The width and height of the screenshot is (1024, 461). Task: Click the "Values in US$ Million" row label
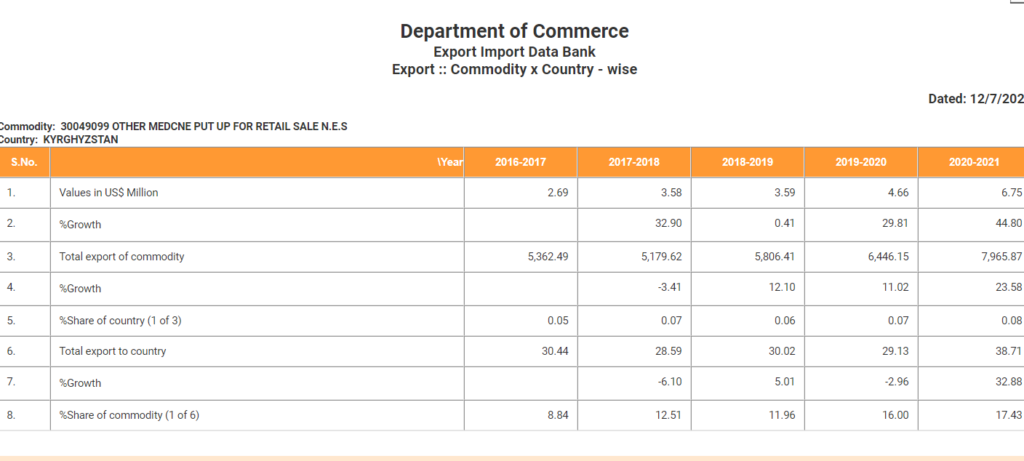(108, 192)
